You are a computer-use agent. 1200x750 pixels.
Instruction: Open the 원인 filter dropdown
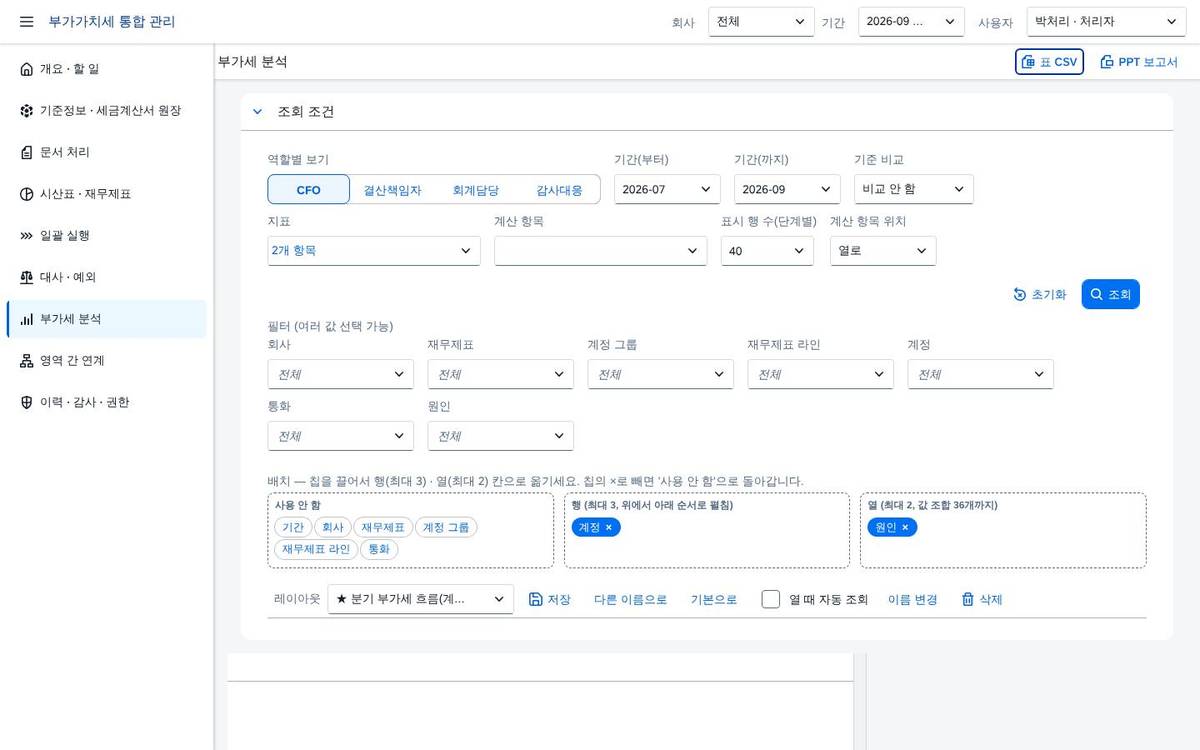[x=501, y=436]
